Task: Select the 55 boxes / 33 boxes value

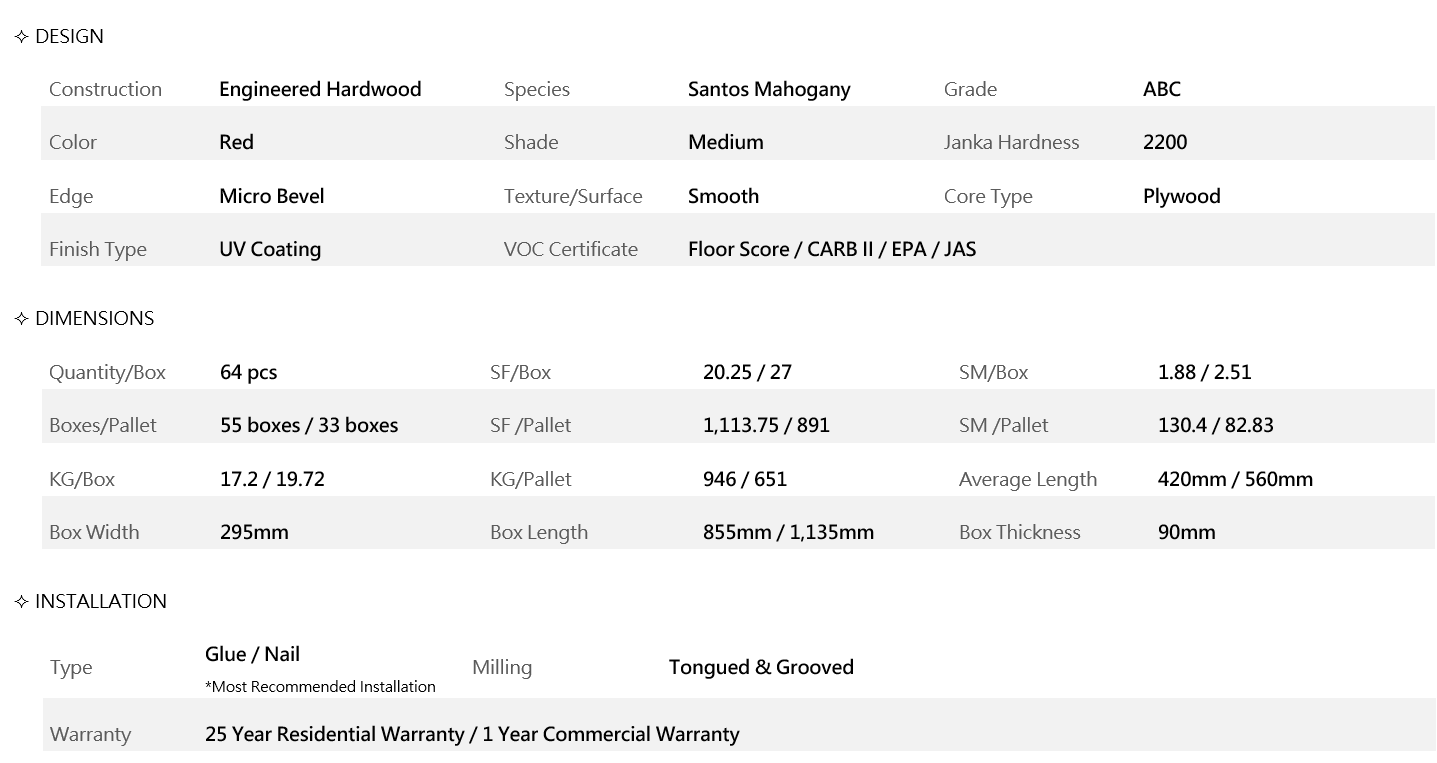Action: [309, 425]
